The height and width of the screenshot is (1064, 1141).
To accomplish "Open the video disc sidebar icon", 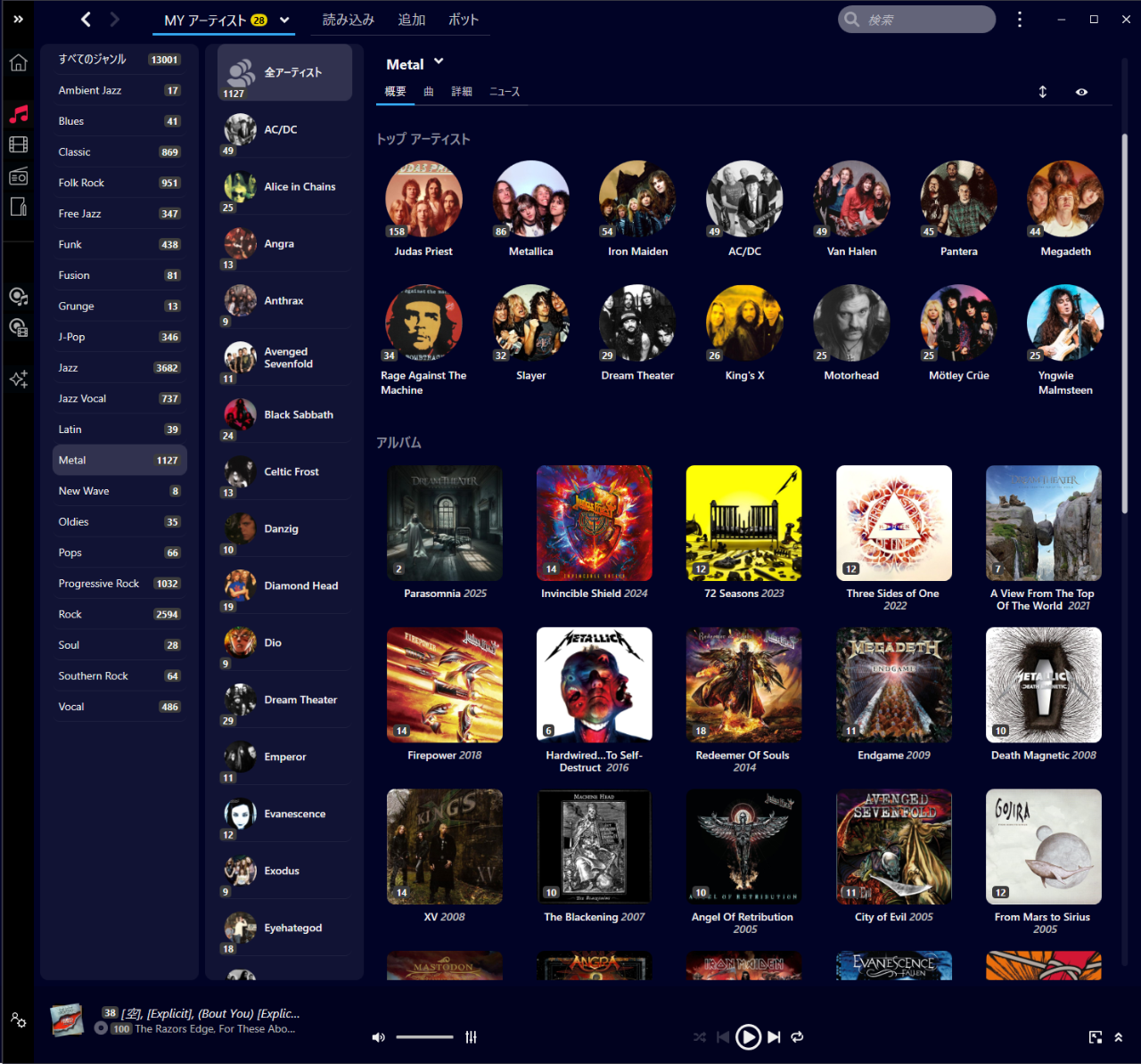I will tap(18, 327).
